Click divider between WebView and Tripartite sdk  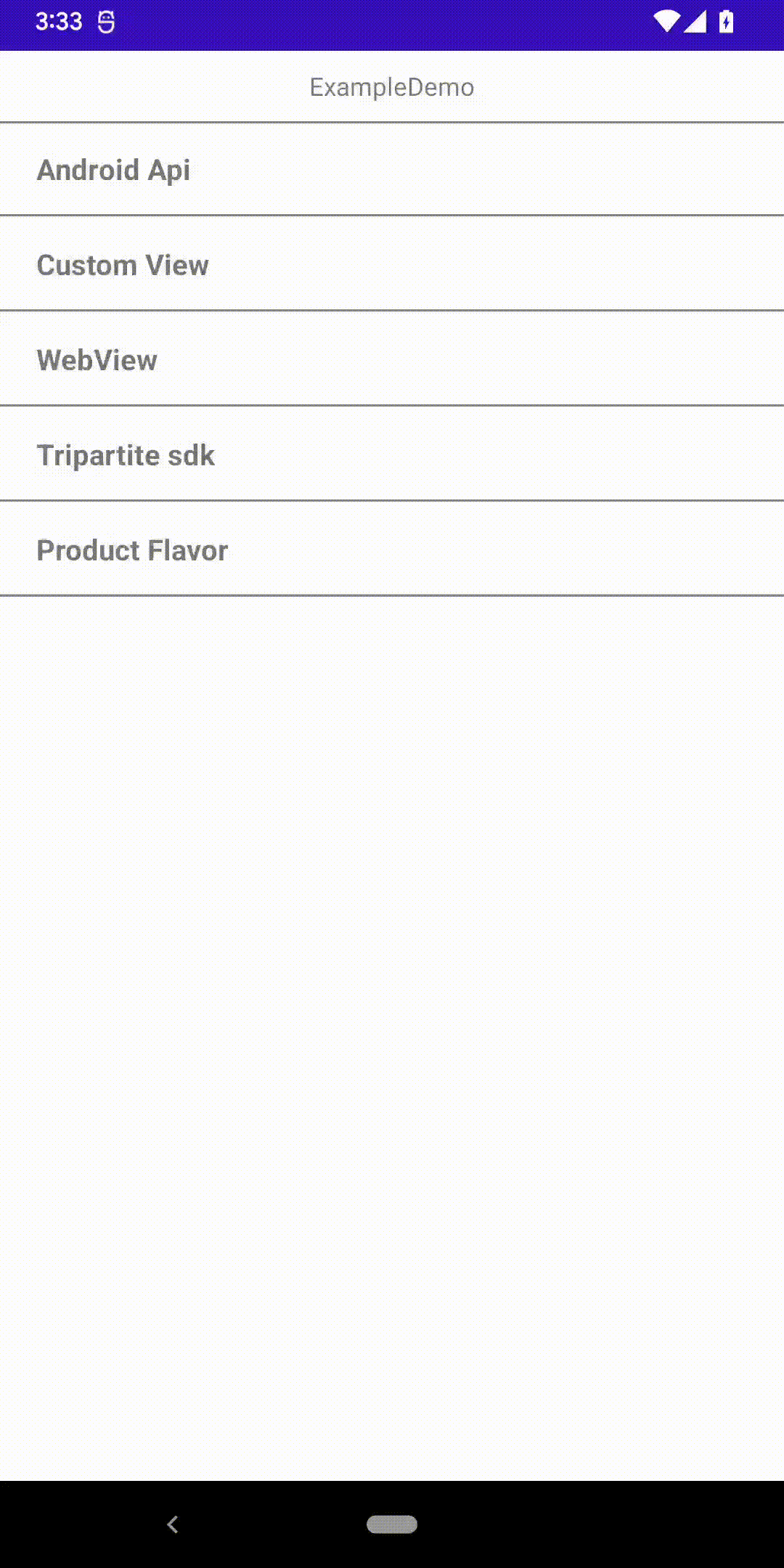(x=392, y=405)
